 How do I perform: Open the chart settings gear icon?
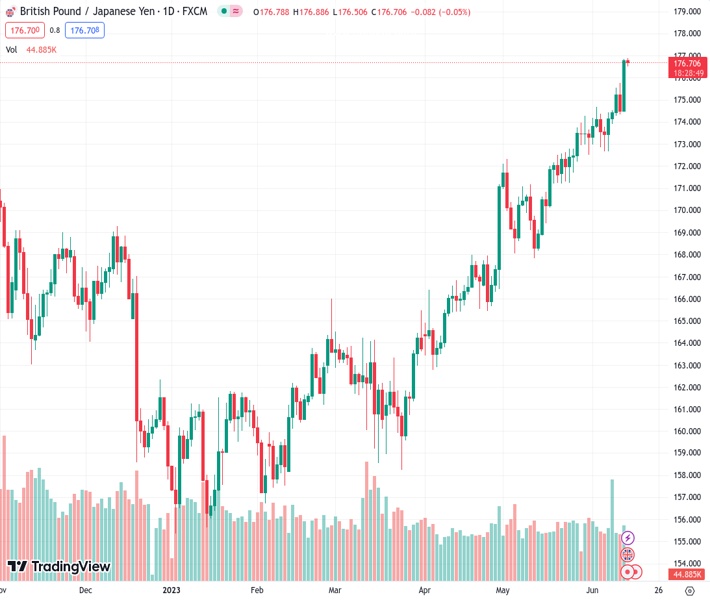pos(689,591)
